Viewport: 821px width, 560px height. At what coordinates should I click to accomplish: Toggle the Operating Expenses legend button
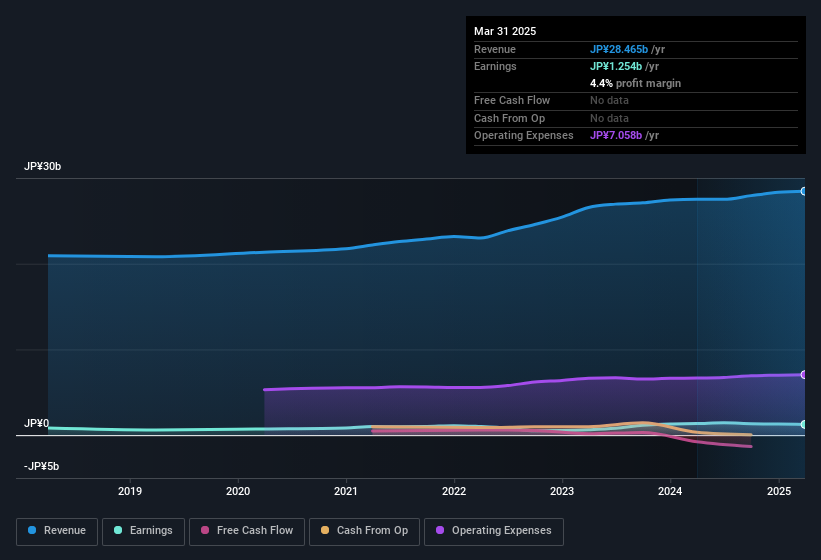point(494,531)
